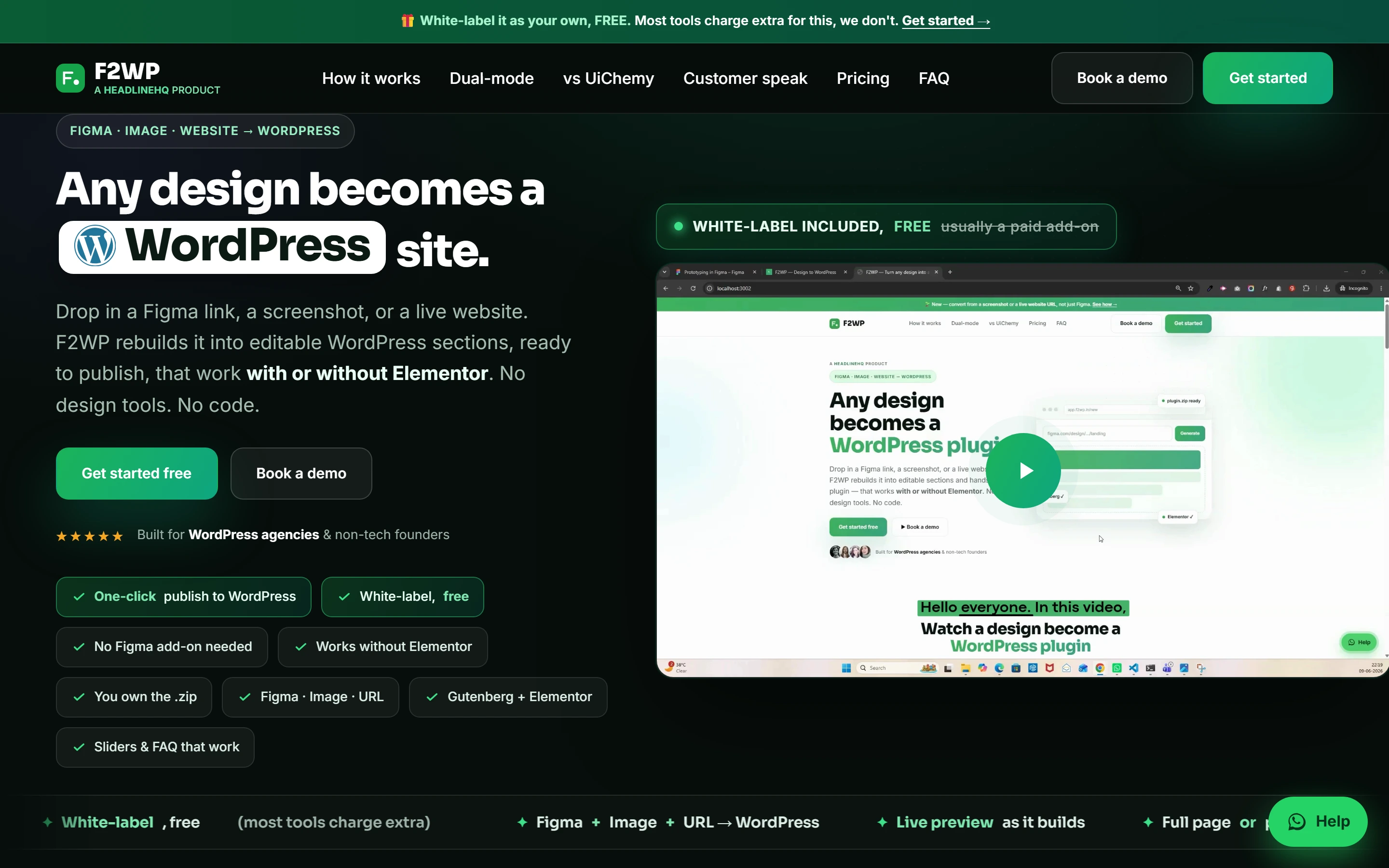Click 'Figma + Image + URL → WordPress' in the ticker

tap(677, 822)
